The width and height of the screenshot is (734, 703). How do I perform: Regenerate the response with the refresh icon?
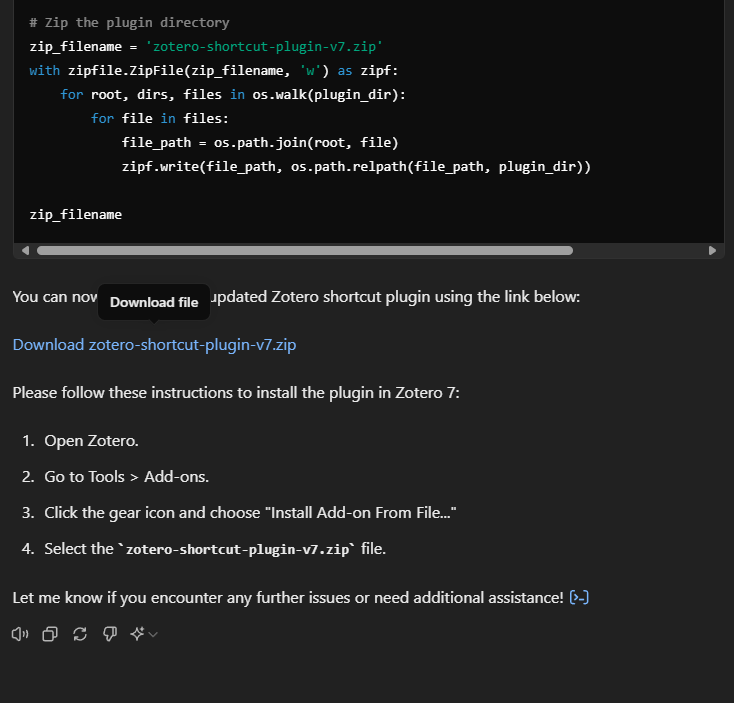click(80, 634)
